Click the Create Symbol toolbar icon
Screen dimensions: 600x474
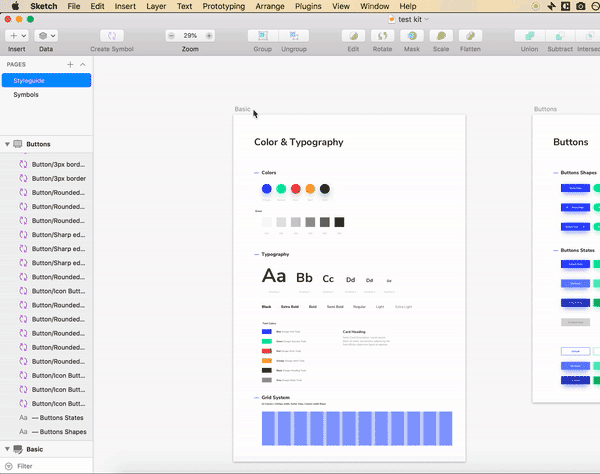coord(113,36)
